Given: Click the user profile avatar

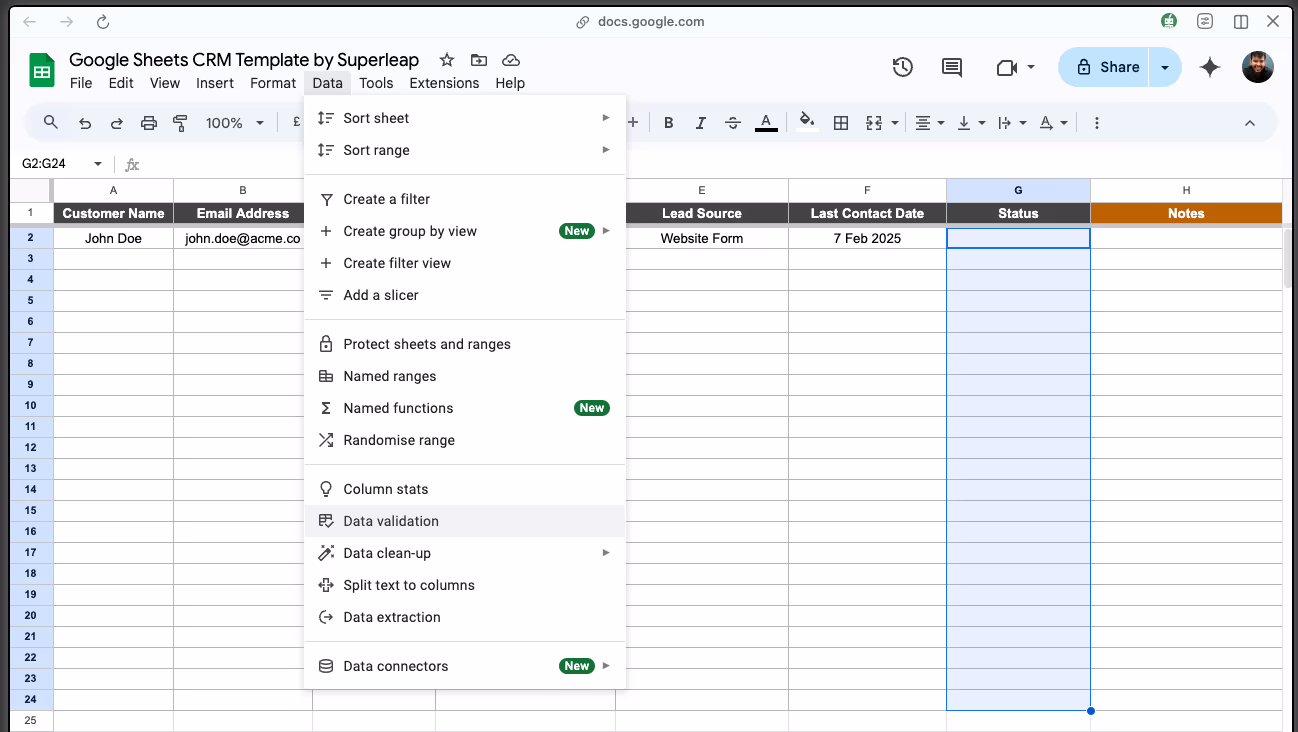Looking at the screenshot, I should pyautogui.click(x=1258, y=67).
